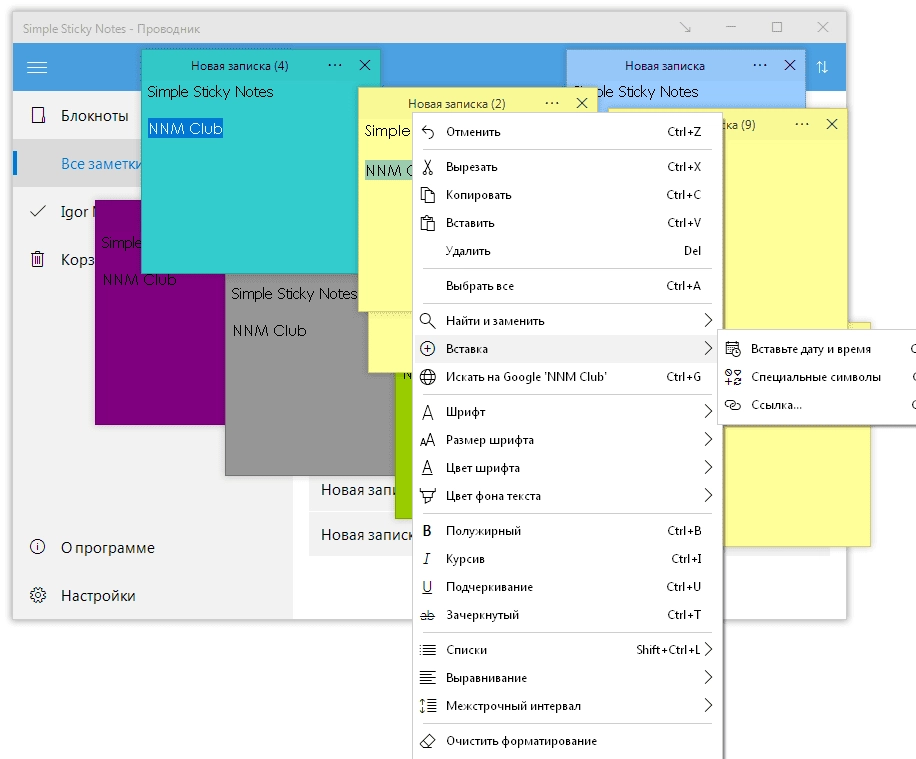Close the blue Новая записка note
Image resolution: width=916 pixels, height=759 pixels.
pyautogui.click(x=790, y=65)
